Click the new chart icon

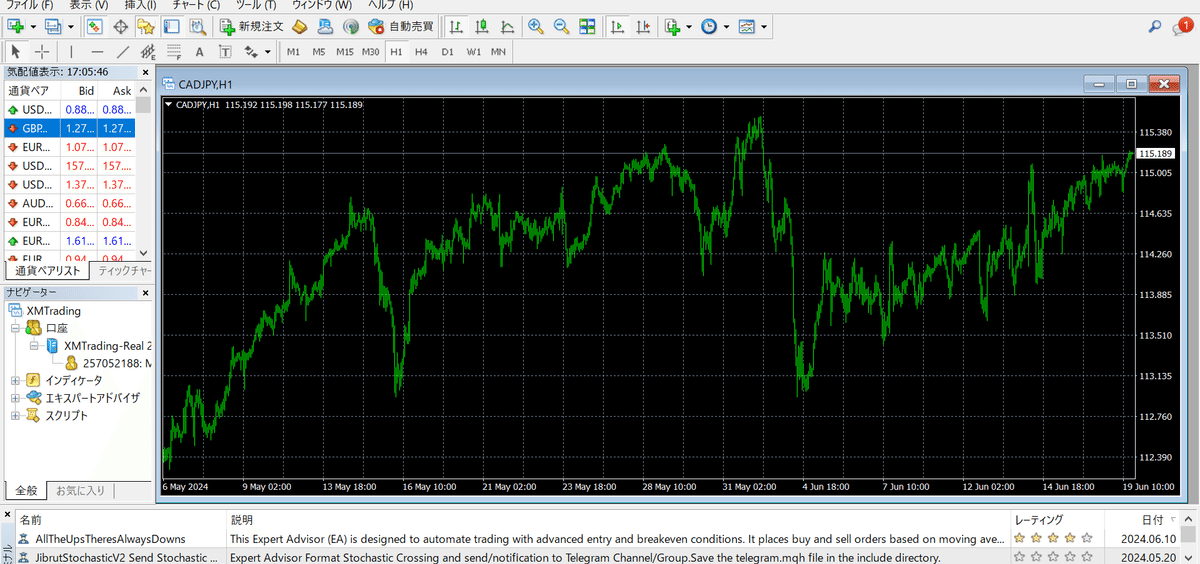point(15,26)
